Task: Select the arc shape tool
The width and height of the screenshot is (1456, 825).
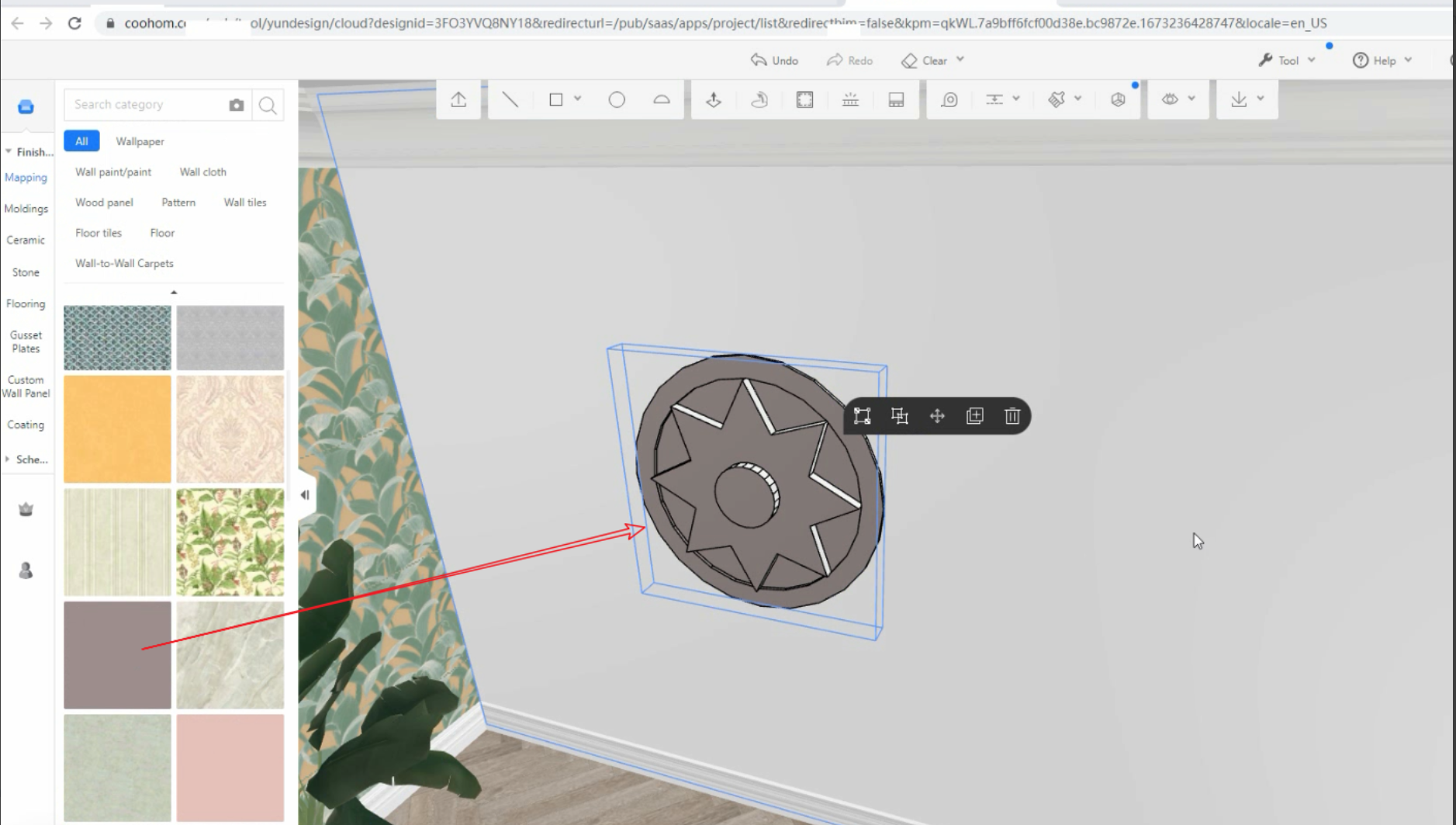Action: (661, 99)
